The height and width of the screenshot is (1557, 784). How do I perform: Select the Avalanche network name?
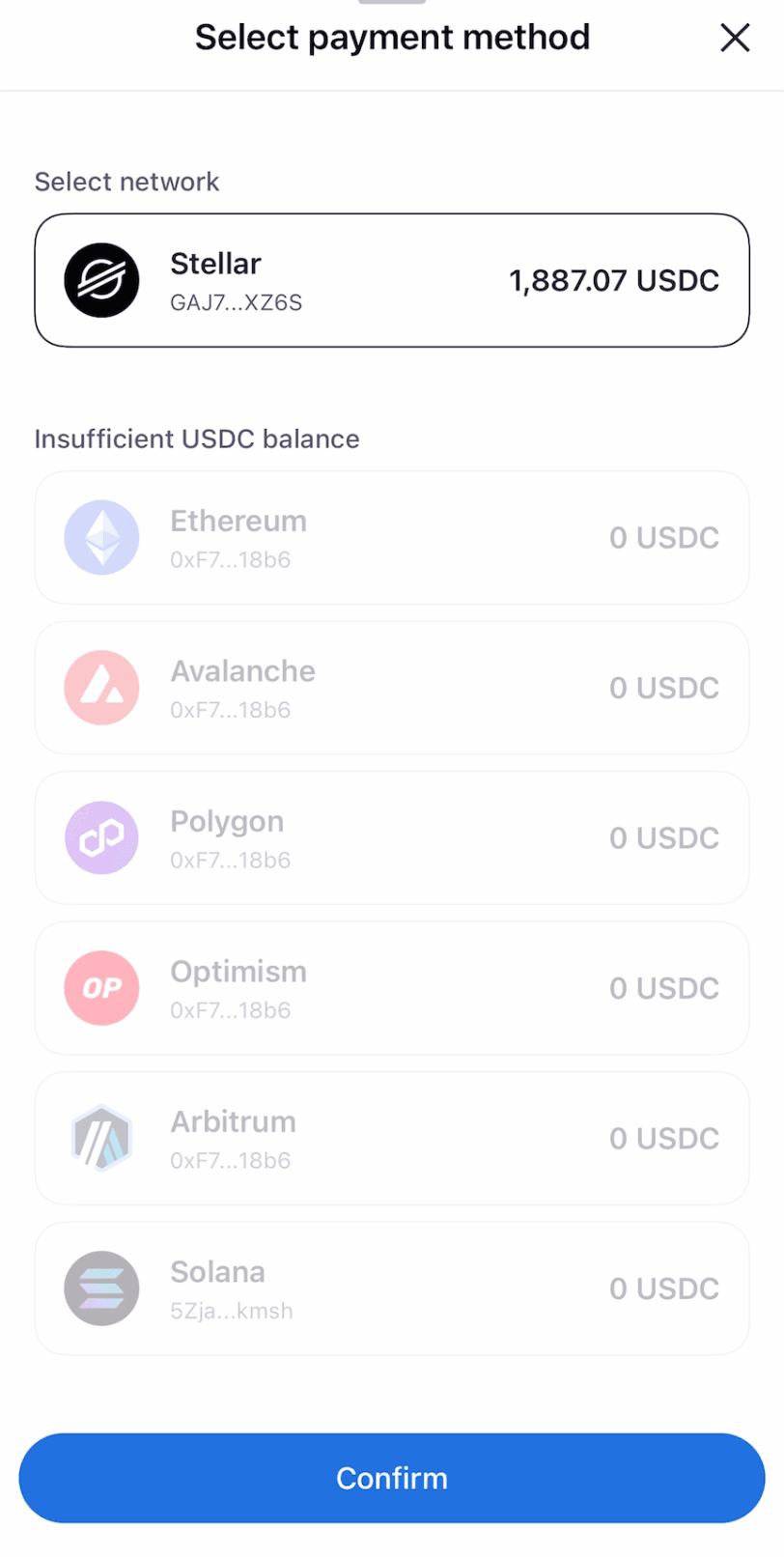(x=242, y=671)
